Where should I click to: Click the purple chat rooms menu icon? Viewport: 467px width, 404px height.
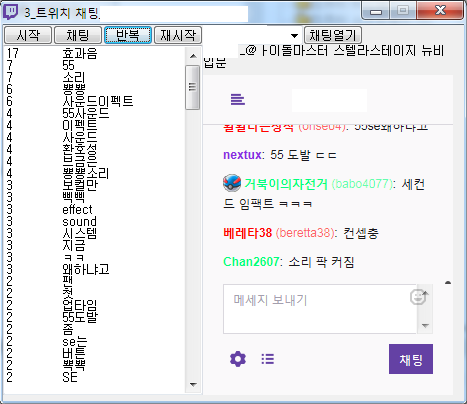(x=238, y=99)
